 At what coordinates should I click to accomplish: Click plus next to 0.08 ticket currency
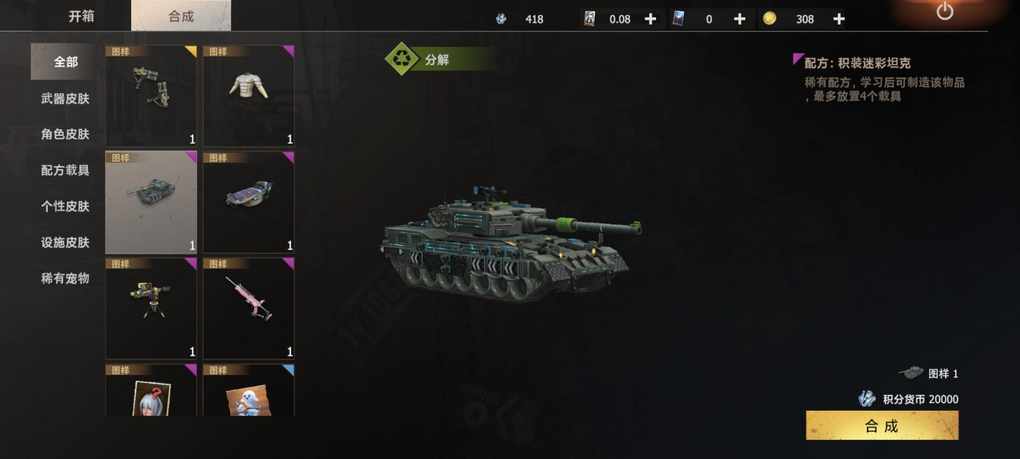[x=650, y=19]
